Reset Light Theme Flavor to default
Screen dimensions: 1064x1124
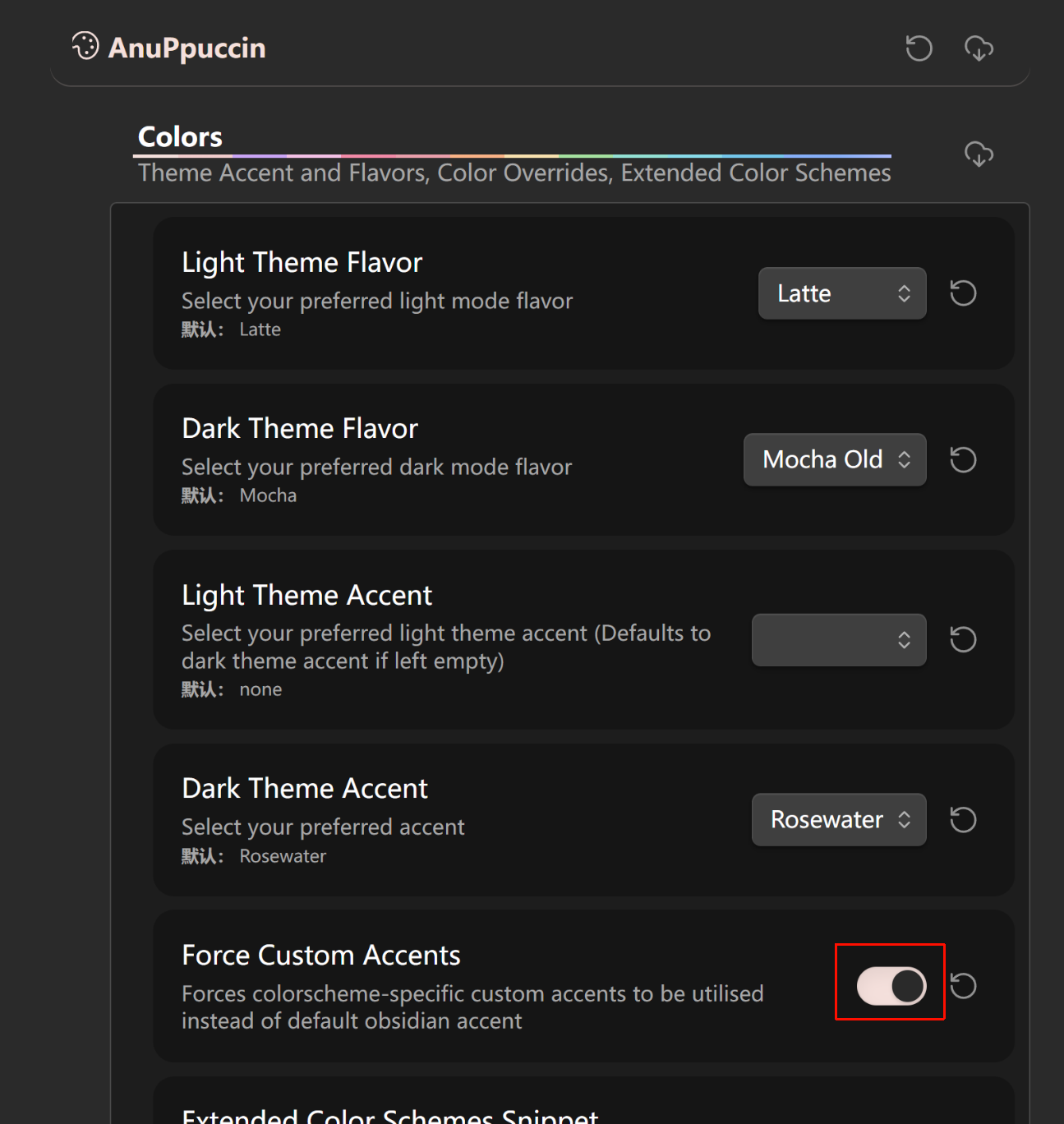click(x=963, y=293)
